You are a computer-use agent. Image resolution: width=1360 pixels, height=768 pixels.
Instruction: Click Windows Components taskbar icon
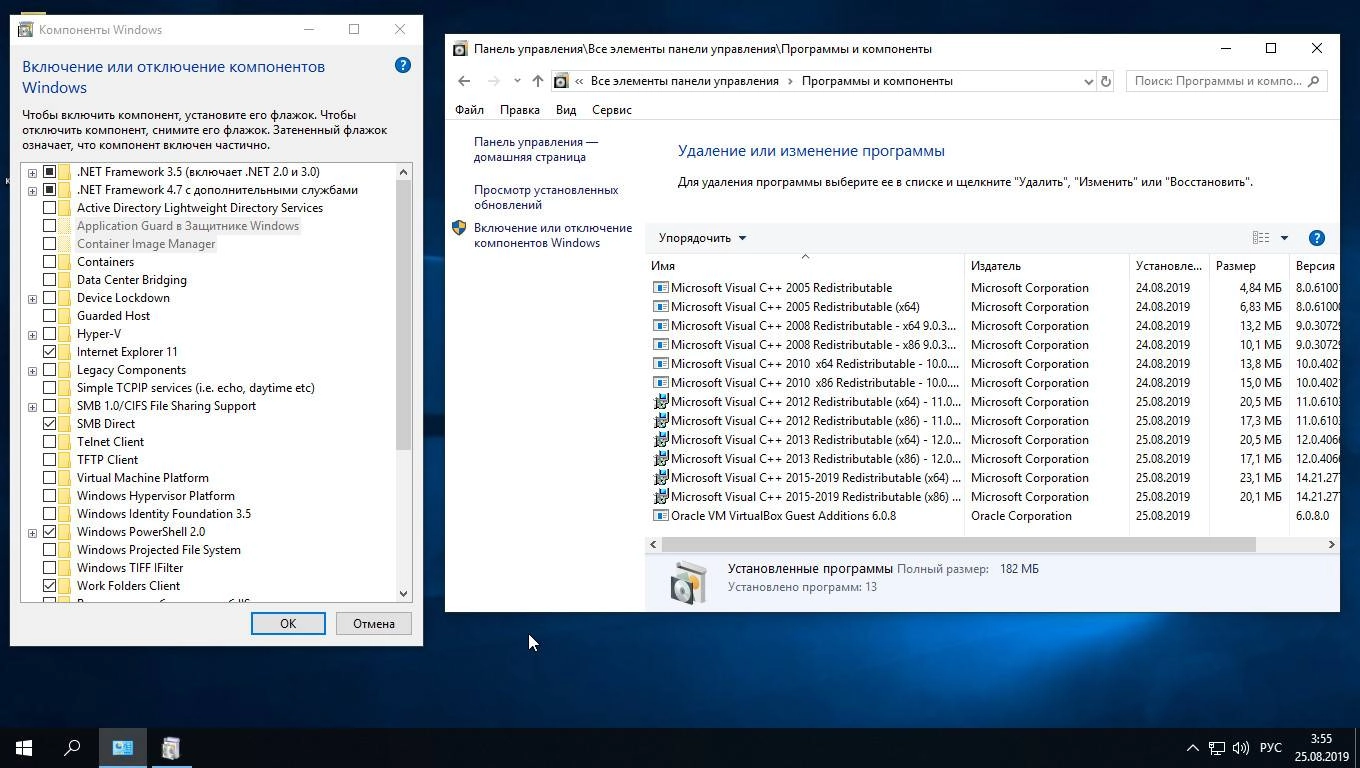[171, 748]
